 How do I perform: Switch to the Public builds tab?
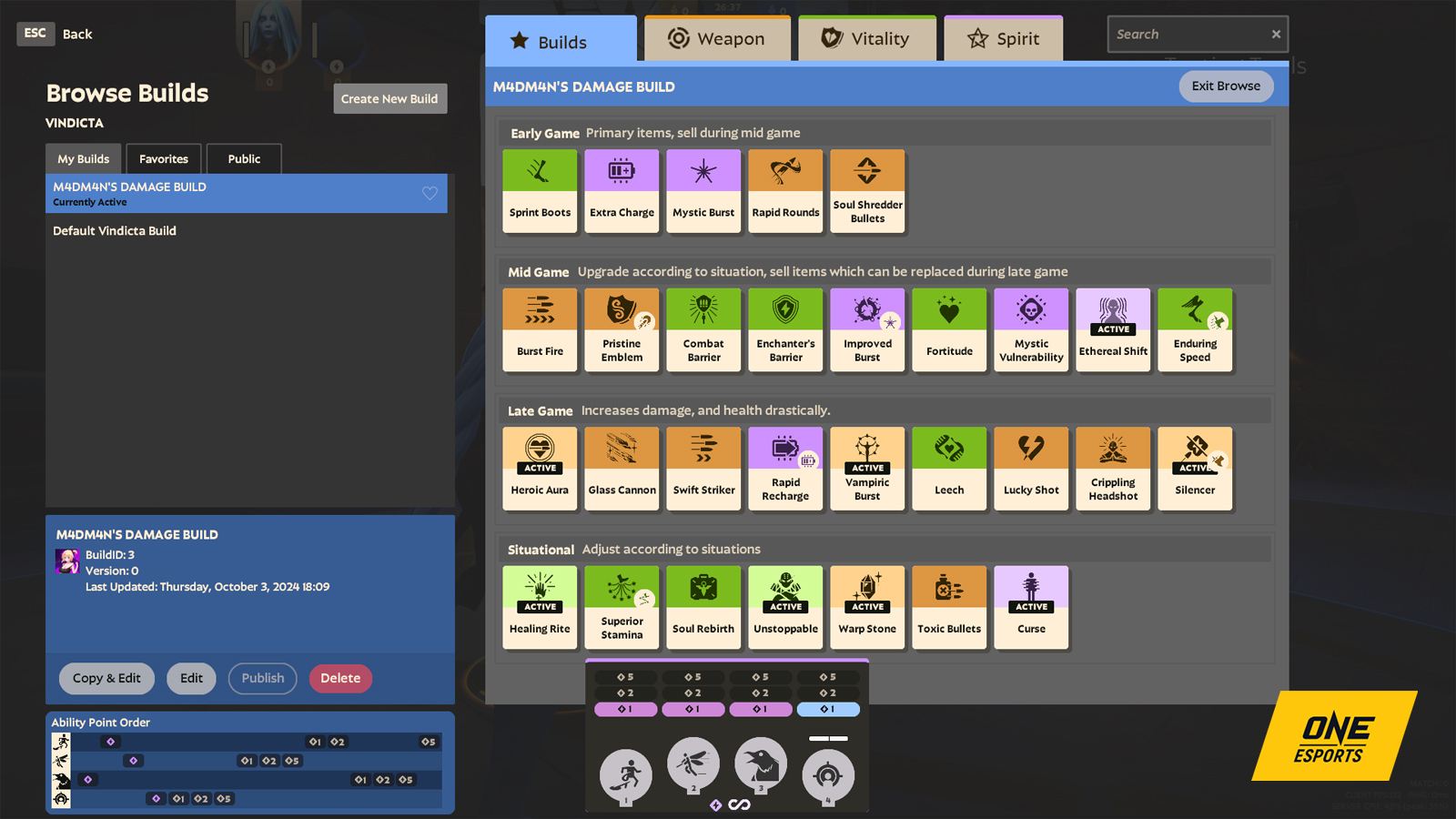pos(244,158)
